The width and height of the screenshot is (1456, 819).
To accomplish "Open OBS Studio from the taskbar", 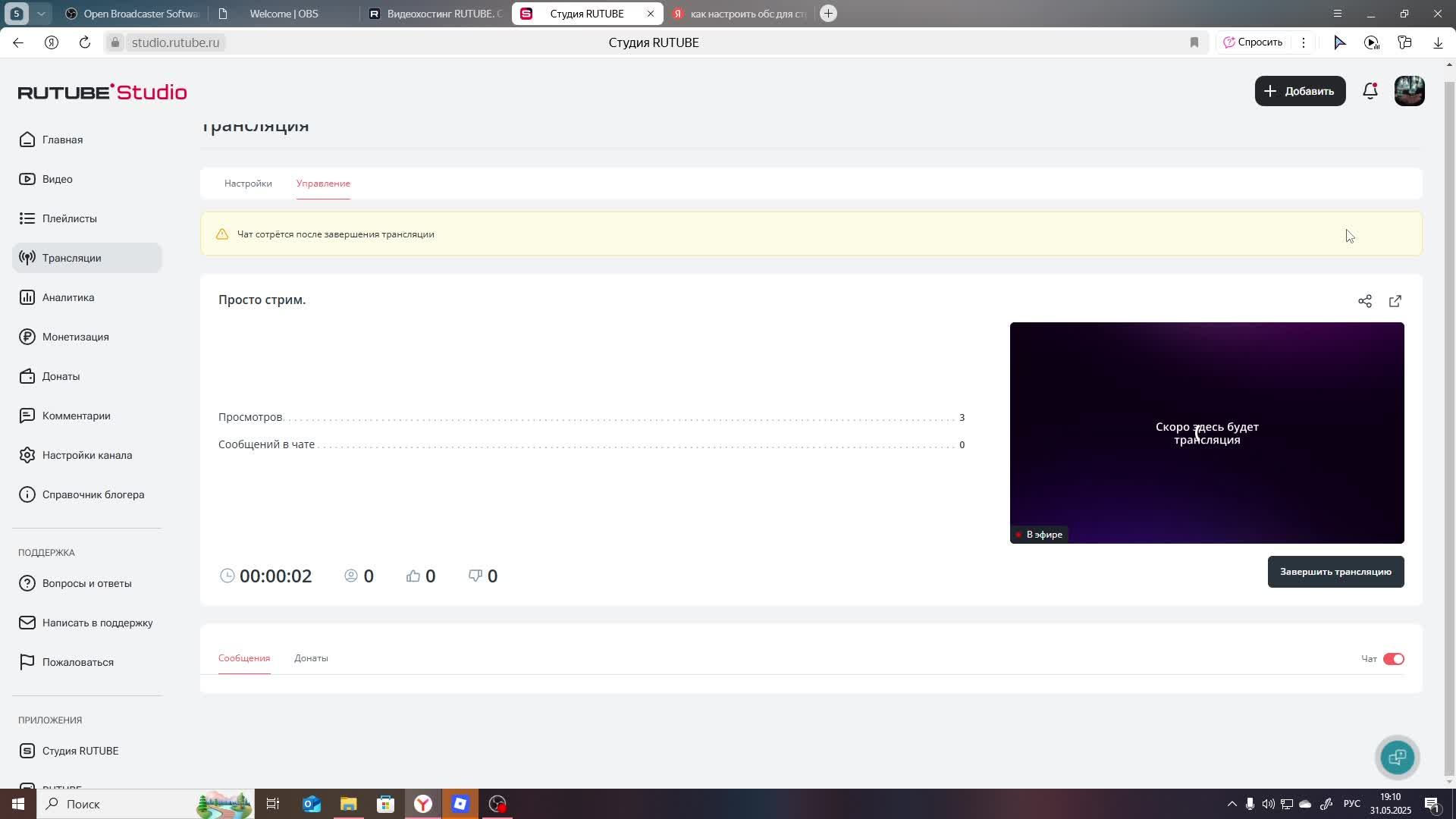I will pyautogui.click(x=497, y=804).
